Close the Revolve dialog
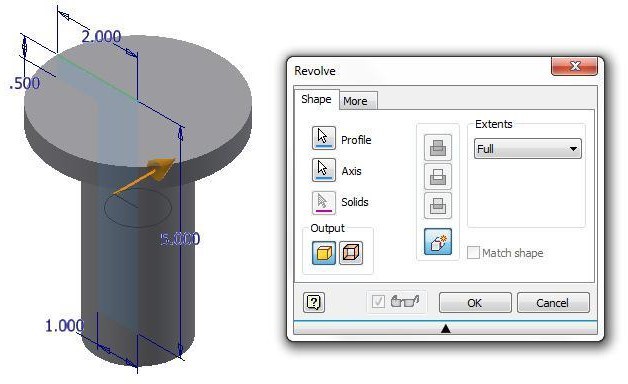The image size is (628, 384). tap(575, 66)
